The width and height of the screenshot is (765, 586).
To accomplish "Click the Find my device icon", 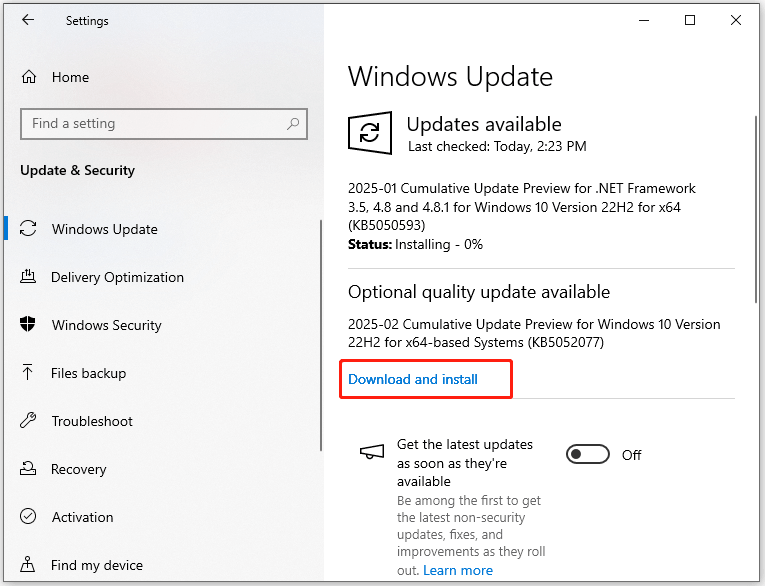I will pos(29,565).
